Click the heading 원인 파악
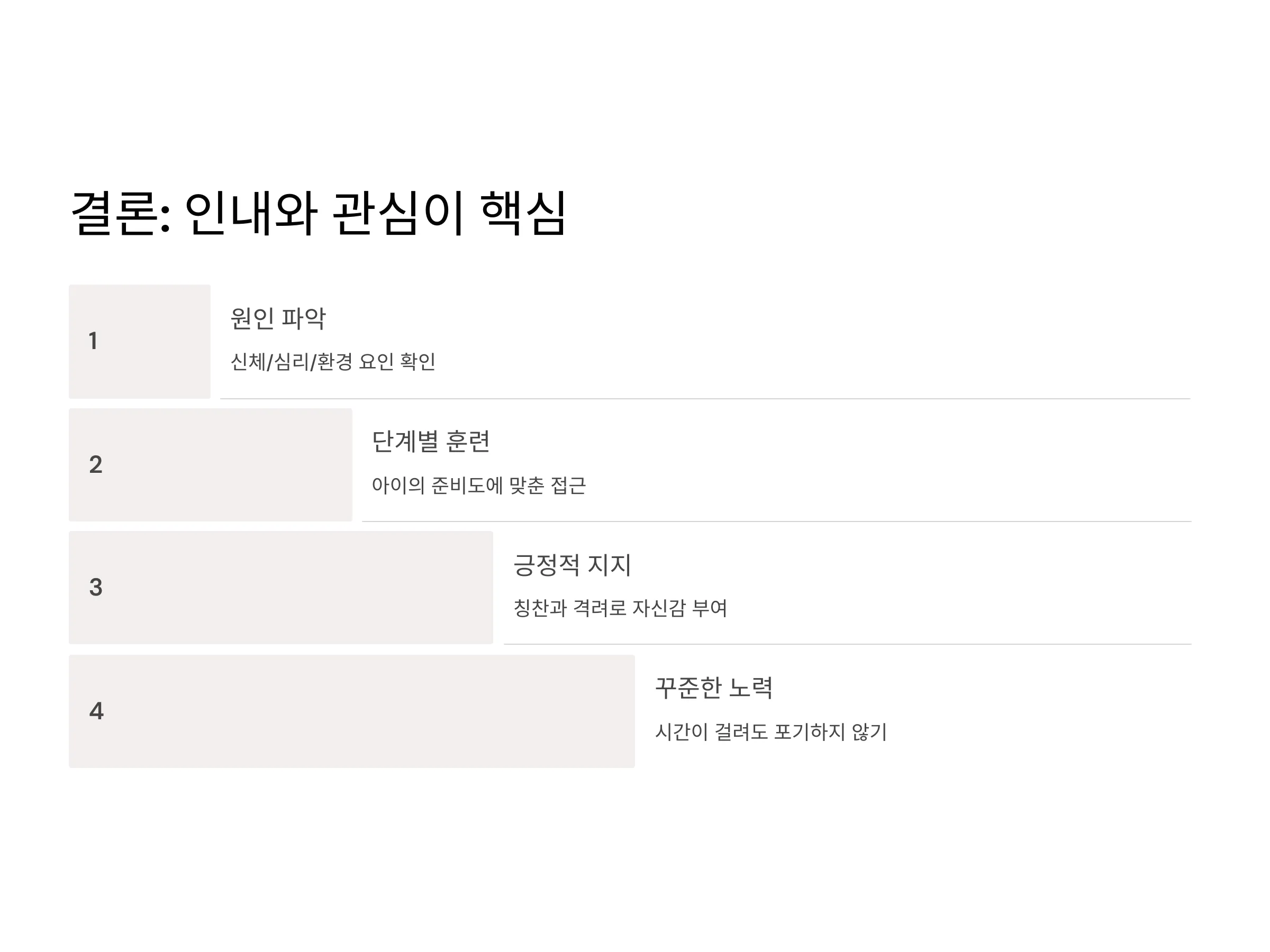The height and width of the screenshot is (952, 1270). [278, 318]
